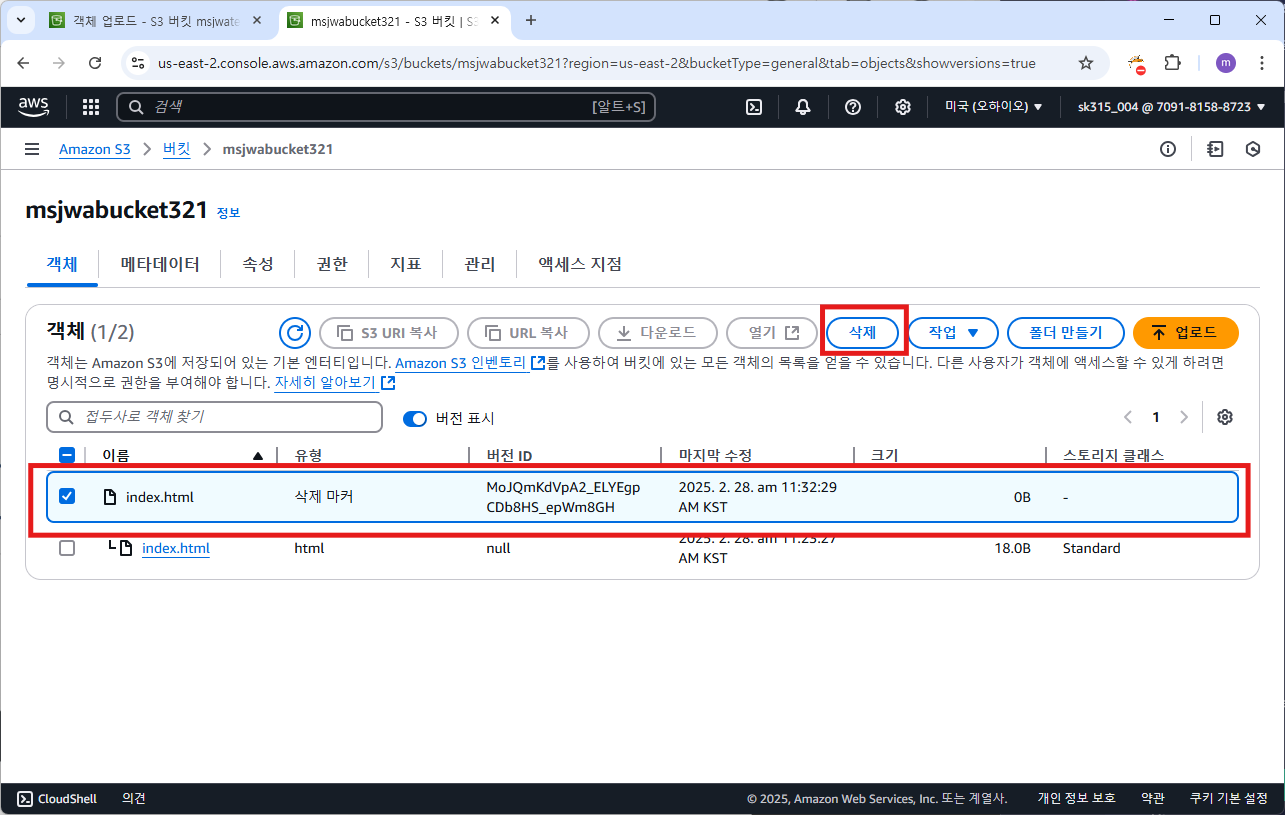Click the URL 복사 button
The image size is (1285, 815).
(528, 333)
